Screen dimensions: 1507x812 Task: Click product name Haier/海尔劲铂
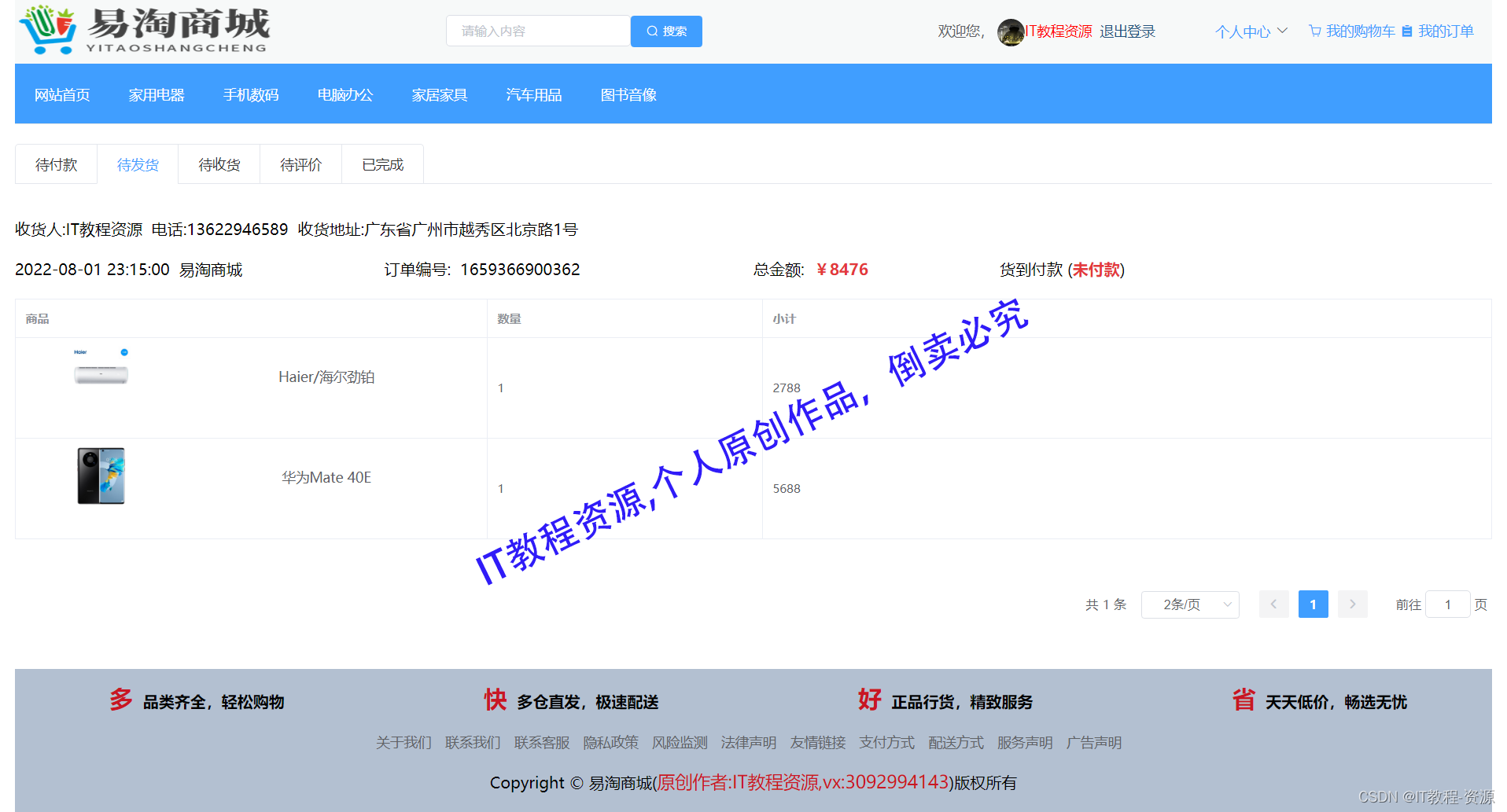click(326, 377)
